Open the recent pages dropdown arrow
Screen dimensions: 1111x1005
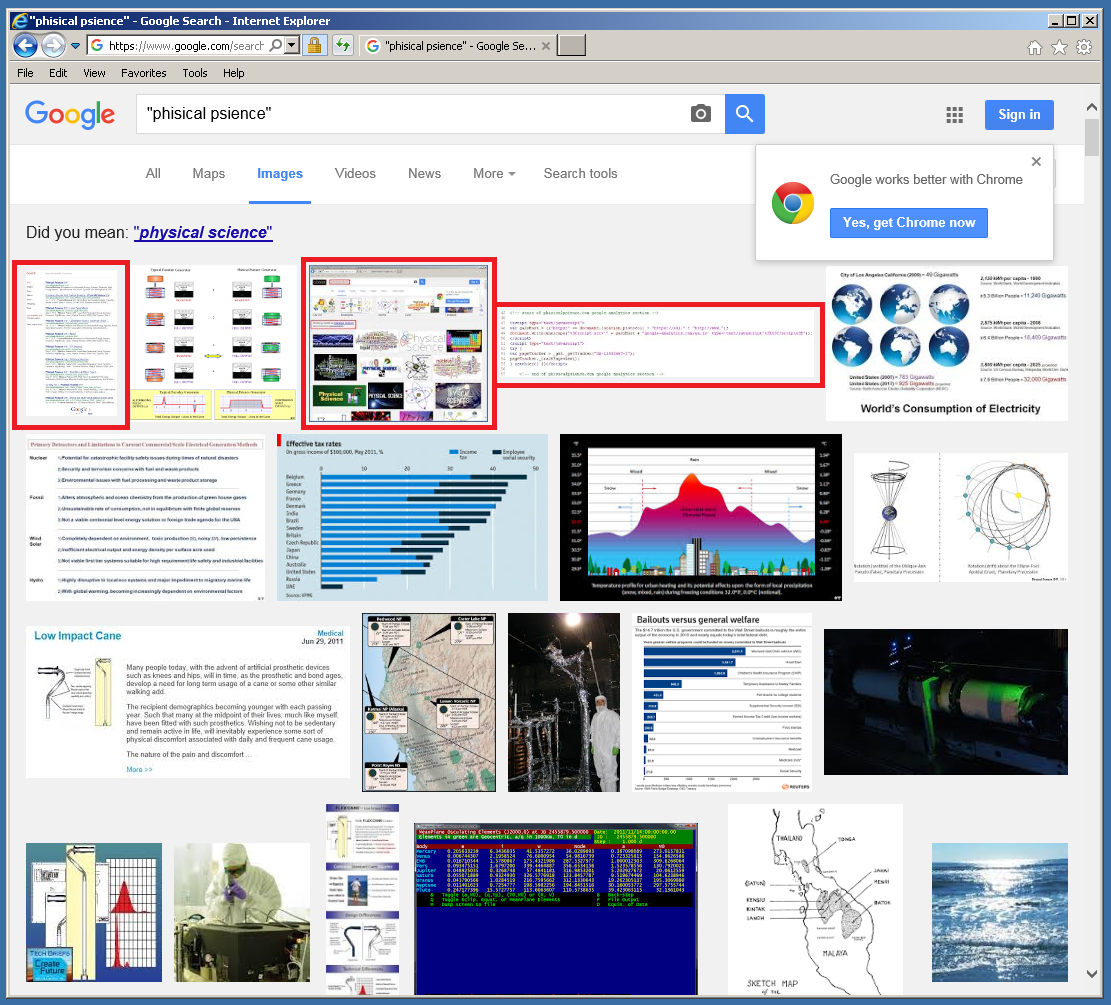coord(75,47)
